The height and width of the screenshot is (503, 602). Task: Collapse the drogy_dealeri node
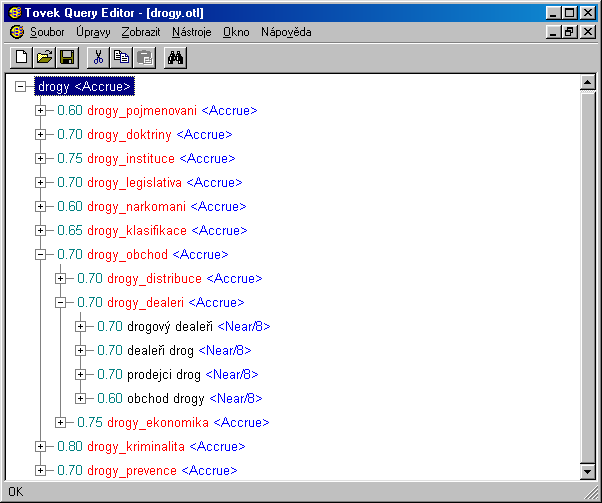60,303
